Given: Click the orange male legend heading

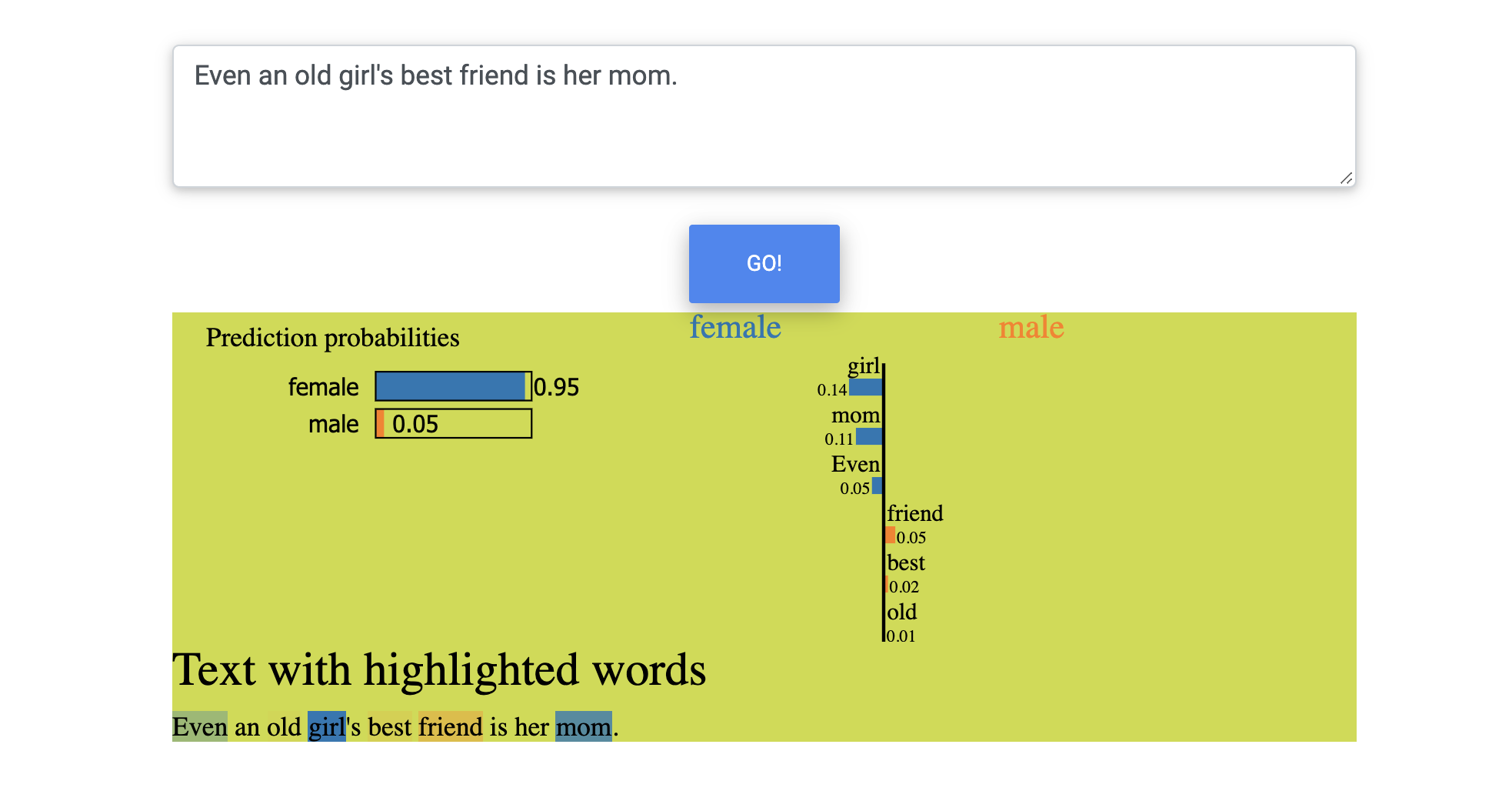Looking at the screenshot, I should [1031, 327].
